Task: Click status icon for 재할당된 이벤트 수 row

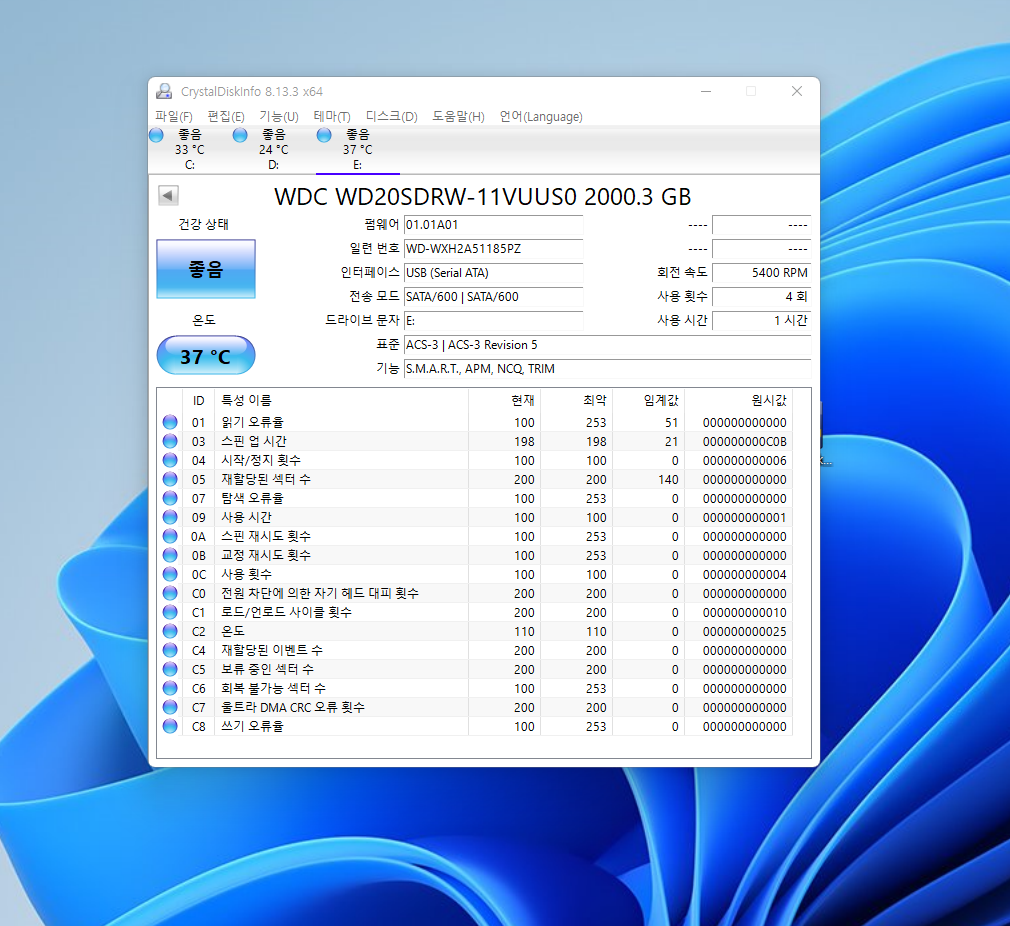Action: pos(170,650)
